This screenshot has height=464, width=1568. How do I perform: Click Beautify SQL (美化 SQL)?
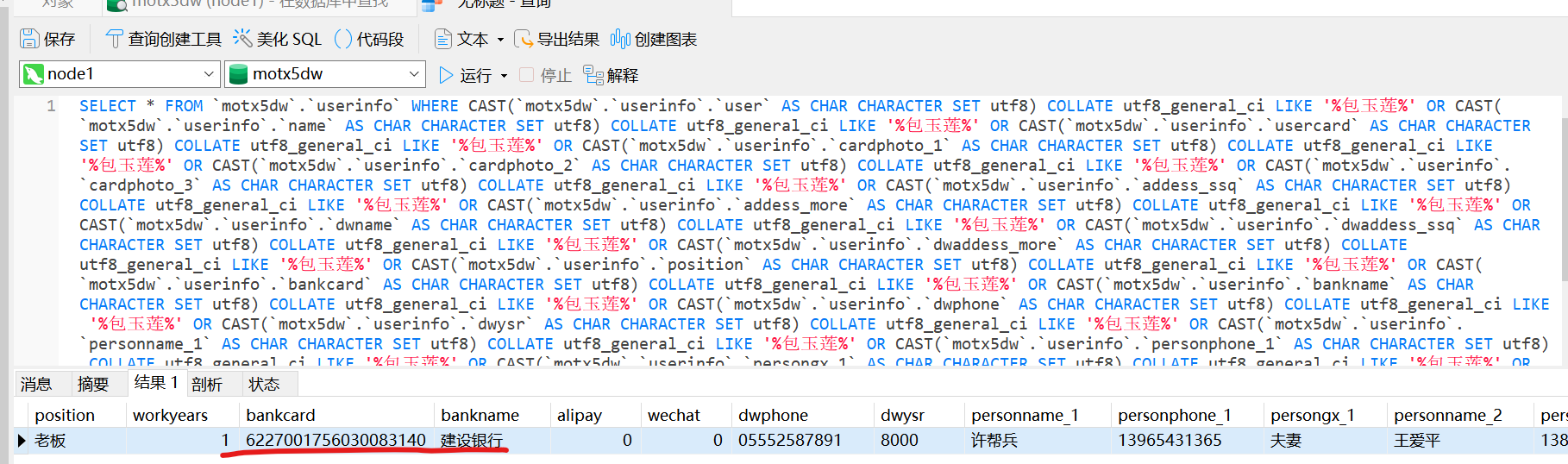(278, 39)
